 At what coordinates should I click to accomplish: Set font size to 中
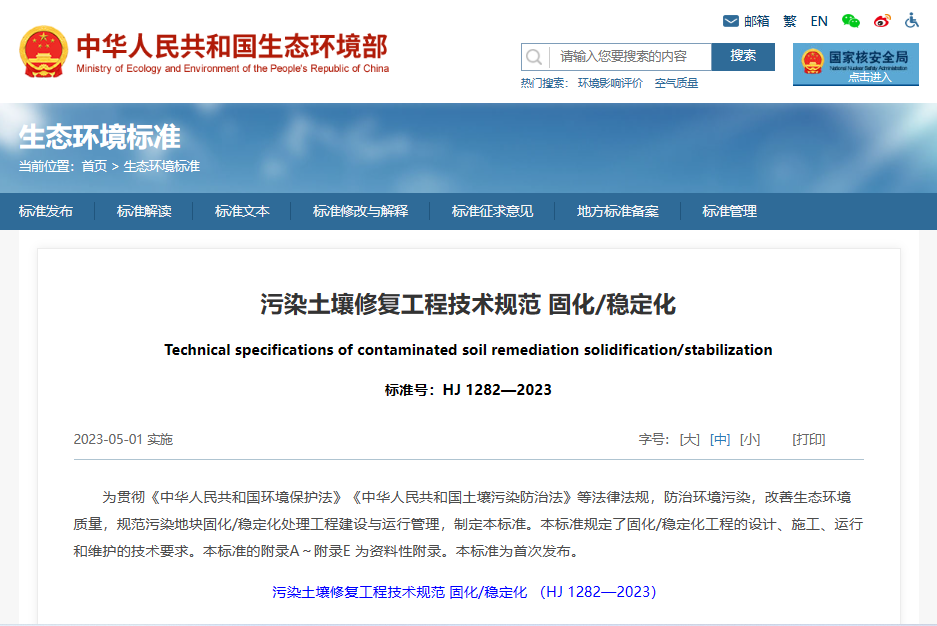(x=719, y=440)
